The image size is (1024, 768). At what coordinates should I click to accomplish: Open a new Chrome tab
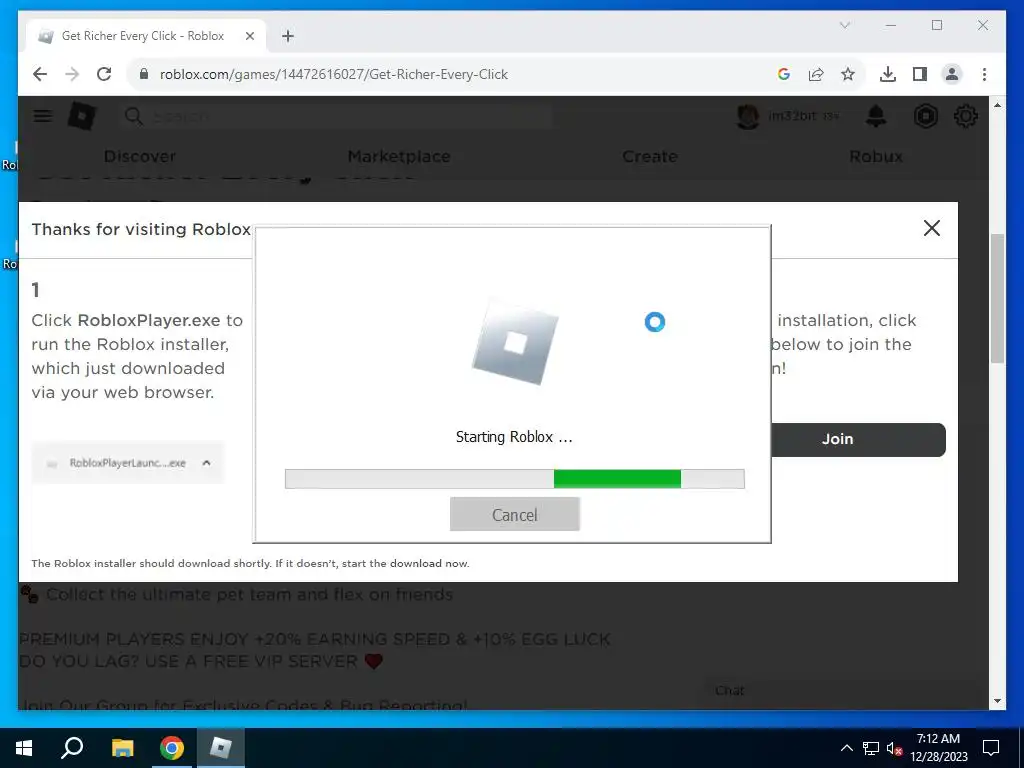pos(288,36)
